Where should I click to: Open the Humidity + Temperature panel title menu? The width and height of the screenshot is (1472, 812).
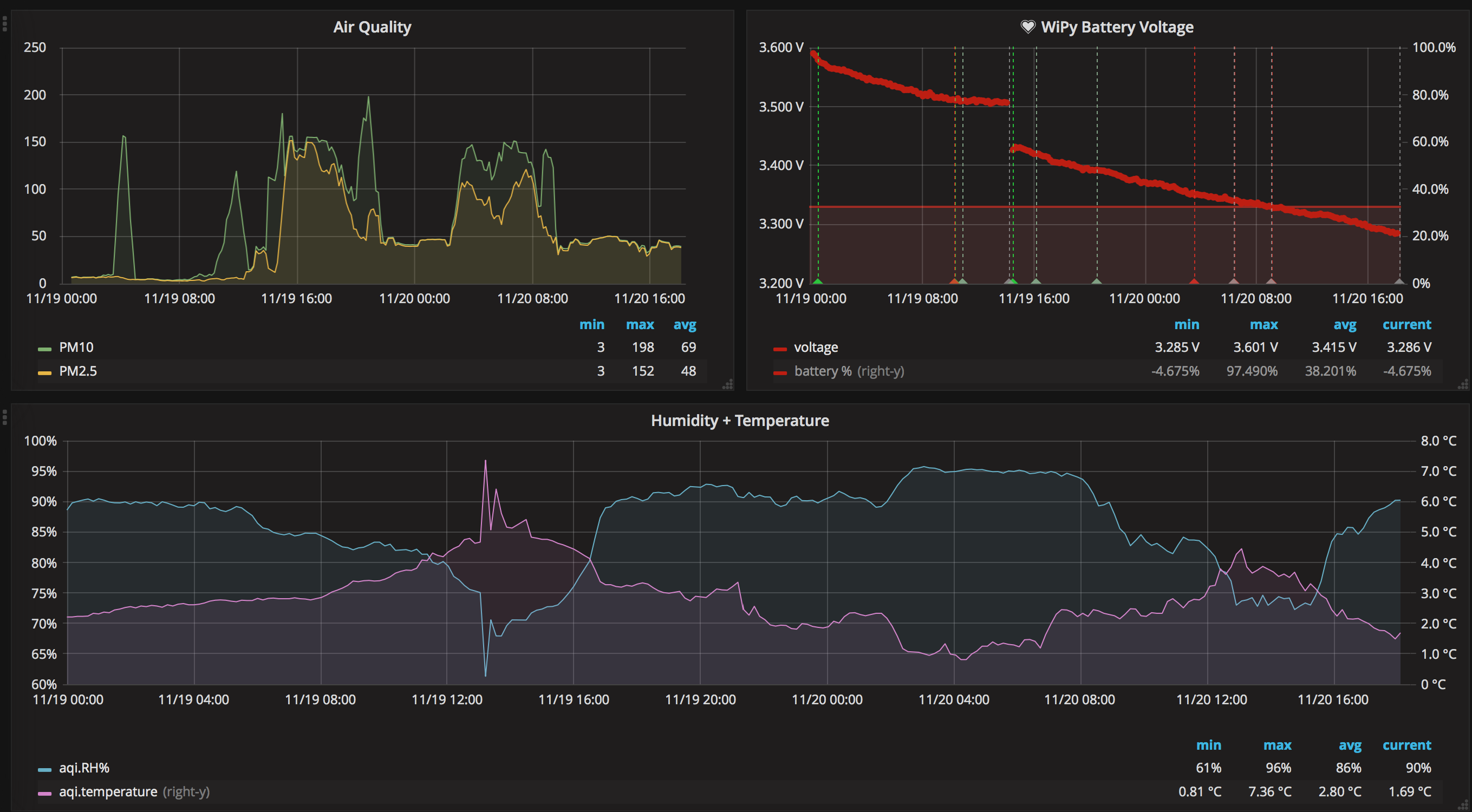(740, 420)
